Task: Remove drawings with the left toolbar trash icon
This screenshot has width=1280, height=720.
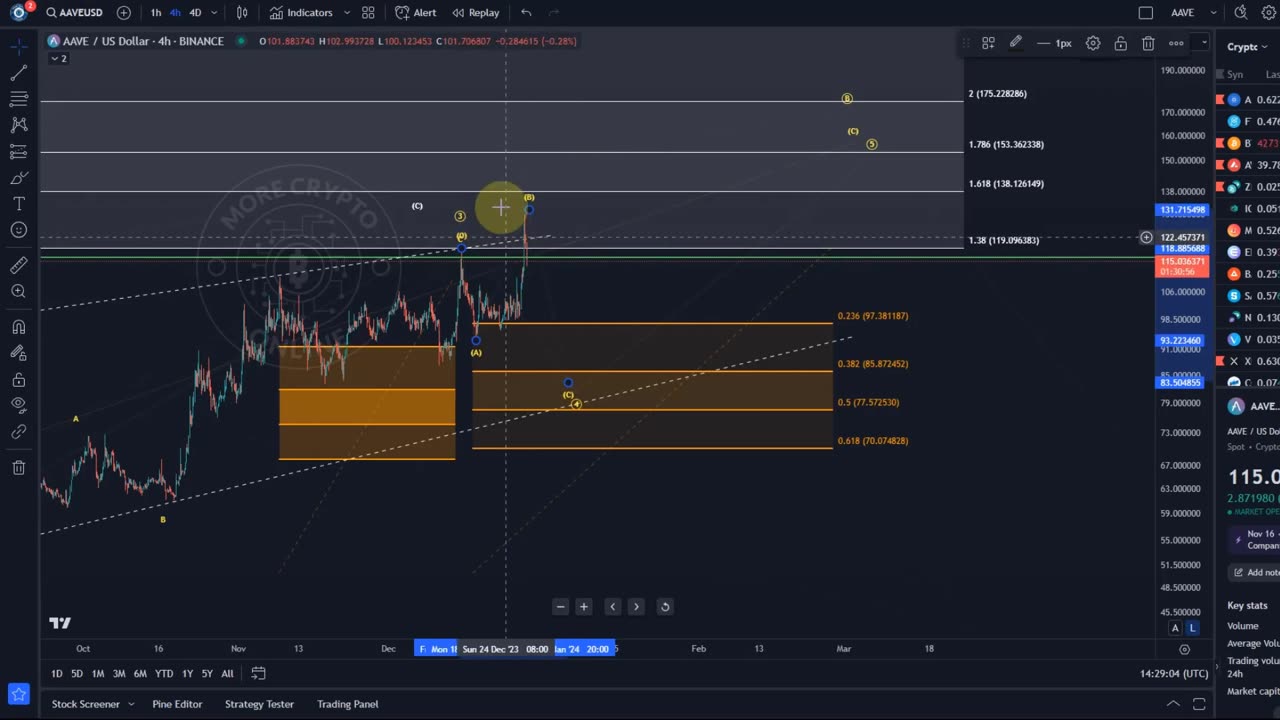Action: pyautogui.click(x=18, y=468)
